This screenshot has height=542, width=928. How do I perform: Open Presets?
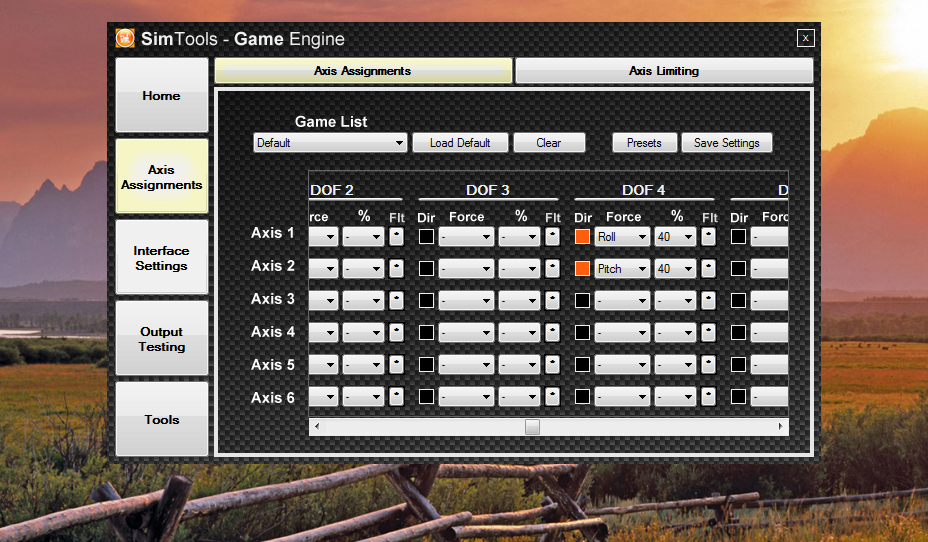coord(644,143)
